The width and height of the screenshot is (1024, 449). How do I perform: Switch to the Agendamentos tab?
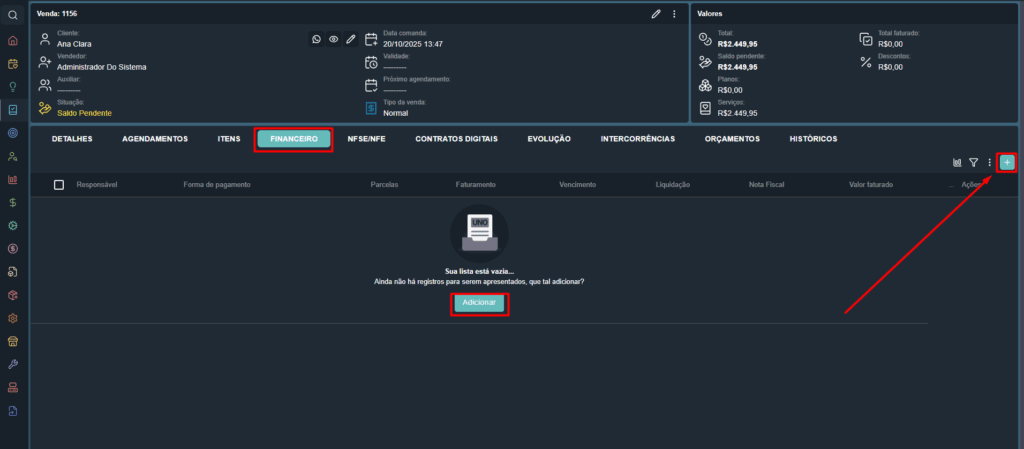154,139
